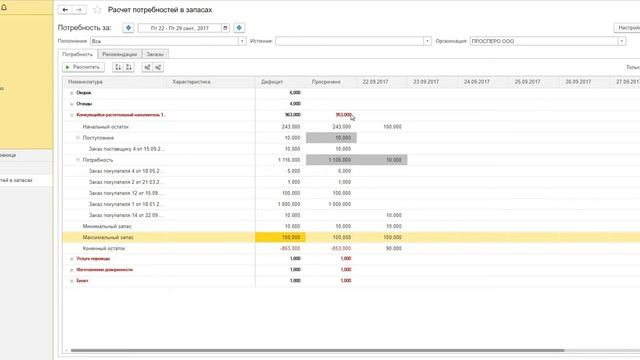
Task: Switch to the Потребность tab
Action: click(78, 54)
